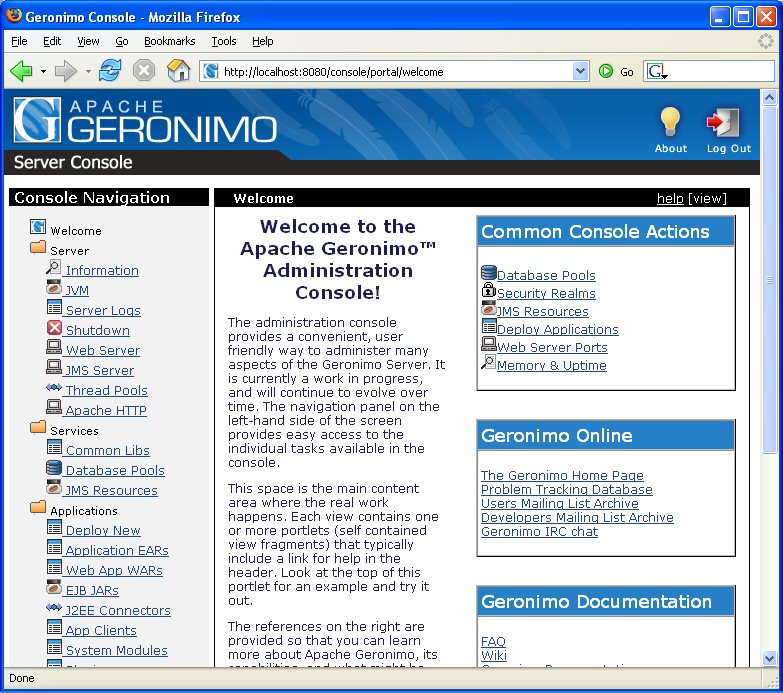Open the address bar URL history dropdown

pos(580,71)
